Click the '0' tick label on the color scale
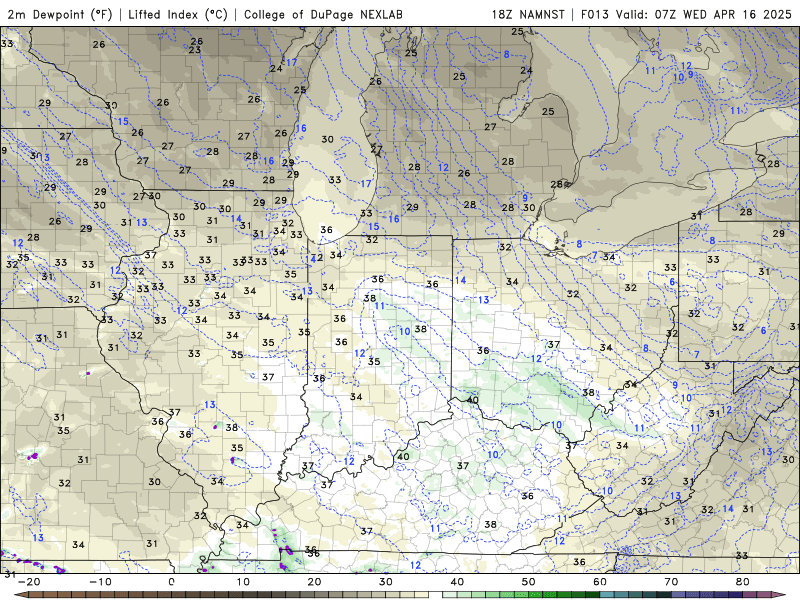800x600 pixels. click(x=171, y=582)
